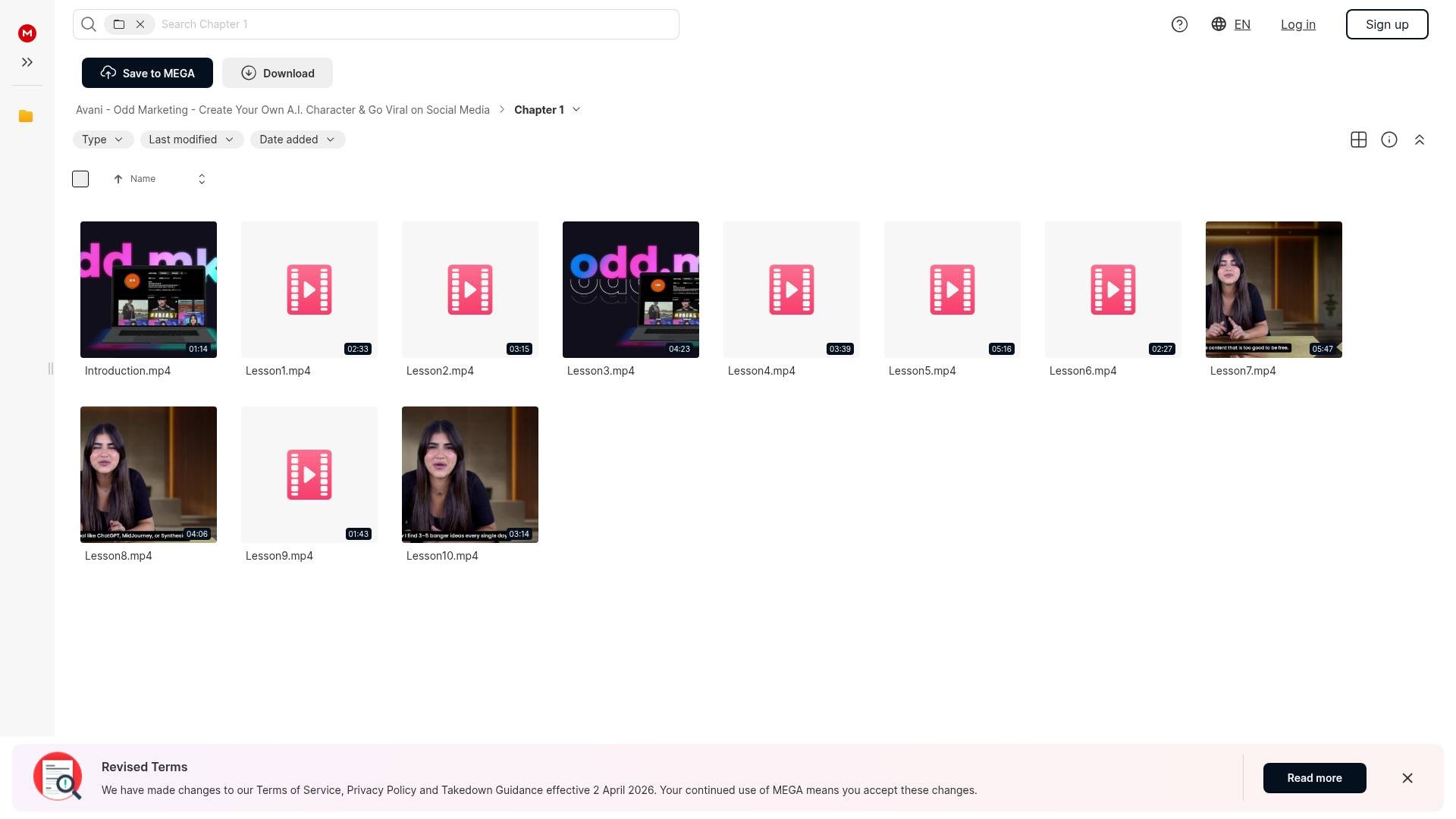The image size is (1456, 819).
Task: Expand the Chapter 1 breadcrumb dropdown
Action: coord(576,110)
